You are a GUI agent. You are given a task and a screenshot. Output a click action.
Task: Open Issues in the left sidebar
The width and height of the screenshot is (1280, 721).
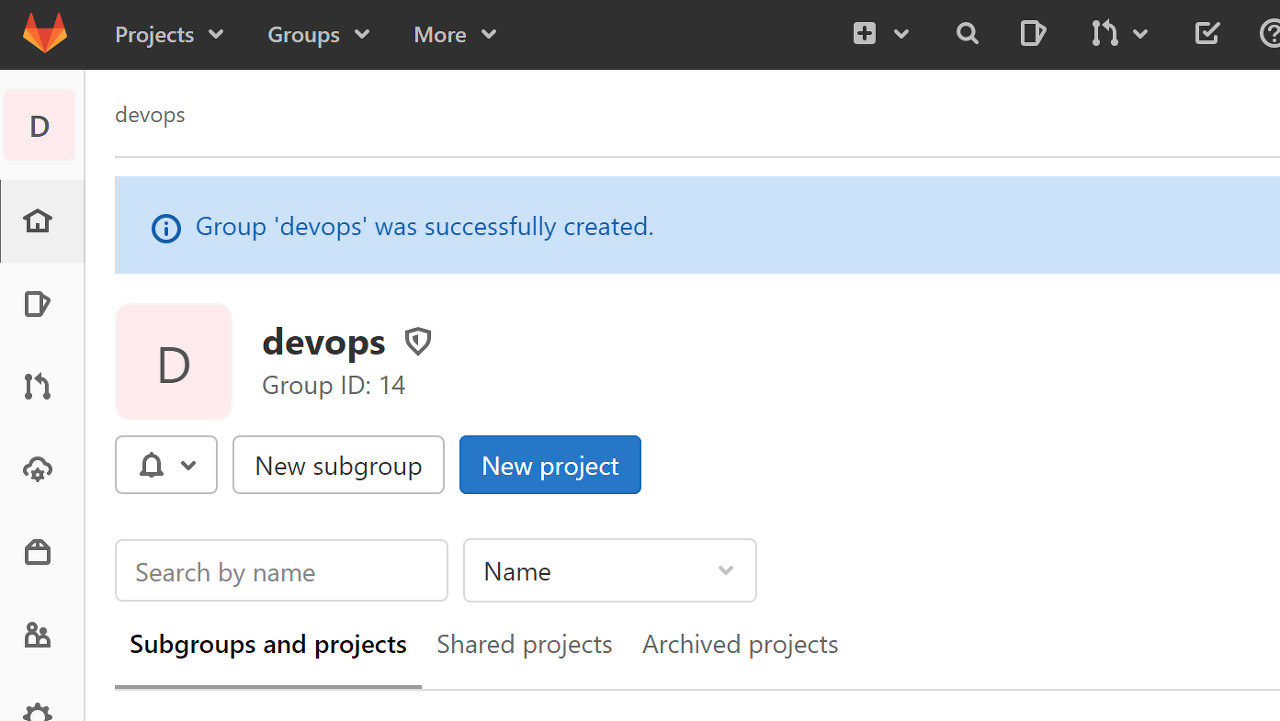click(38, 304)
